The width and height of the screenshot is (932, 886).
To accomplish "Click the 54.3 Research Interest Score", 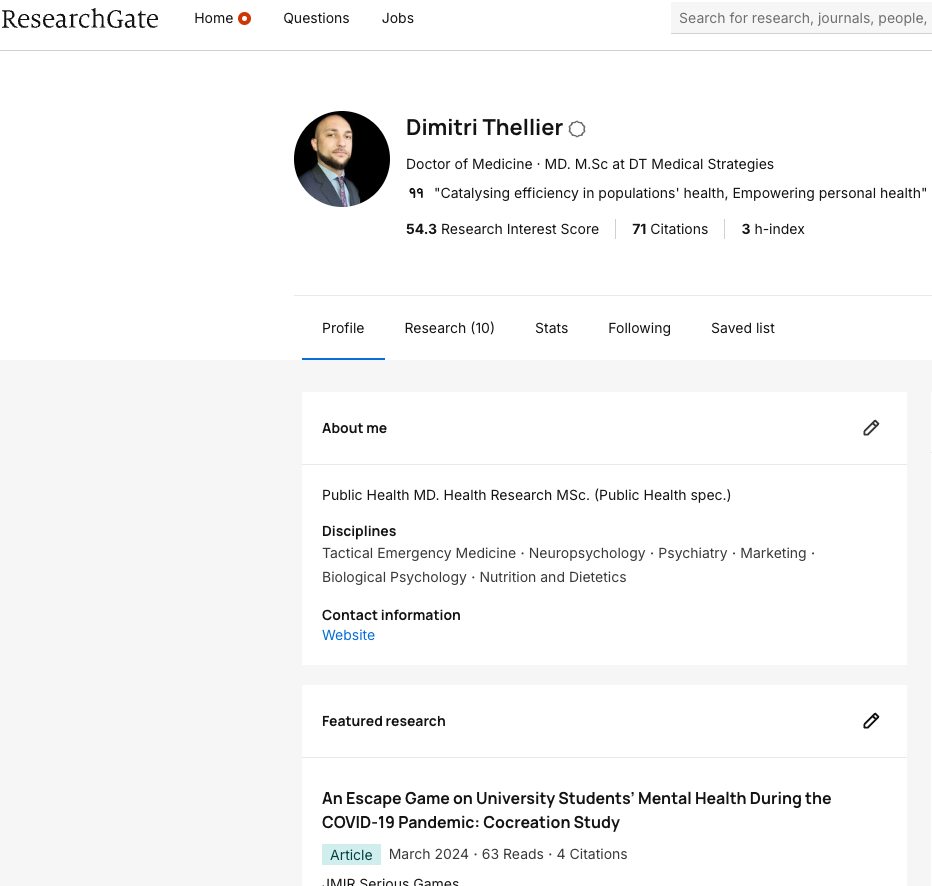I will tap(502, 229).
